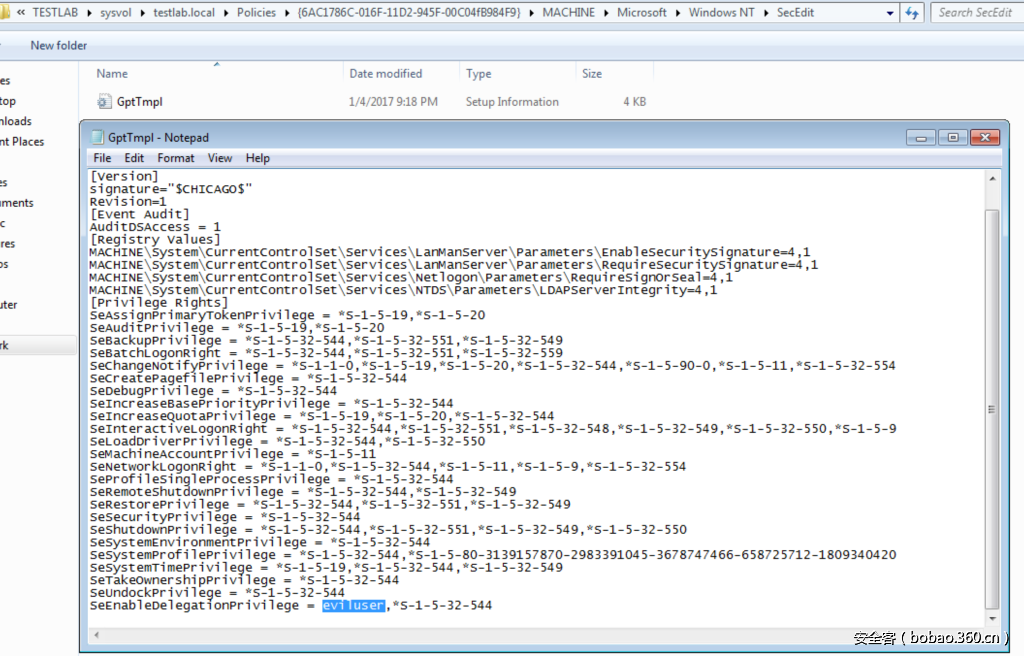Click the Revision=1 line

point(128,202)
